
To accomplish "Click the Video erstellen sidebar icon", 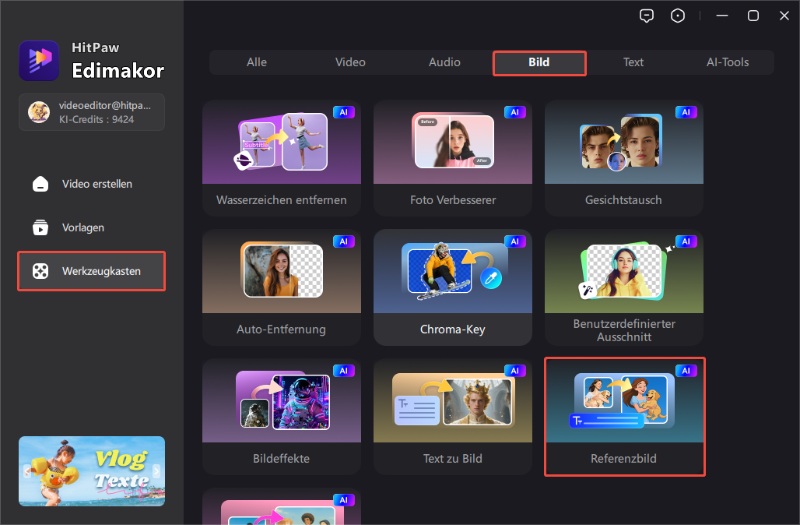I will (x=40, y=184).
